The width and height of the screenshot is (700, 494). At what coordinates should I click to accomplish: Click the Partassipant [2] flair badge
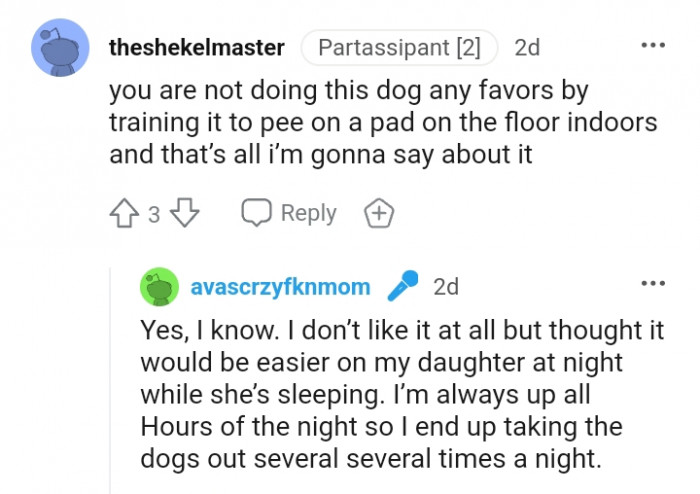(x=399, y=48)
